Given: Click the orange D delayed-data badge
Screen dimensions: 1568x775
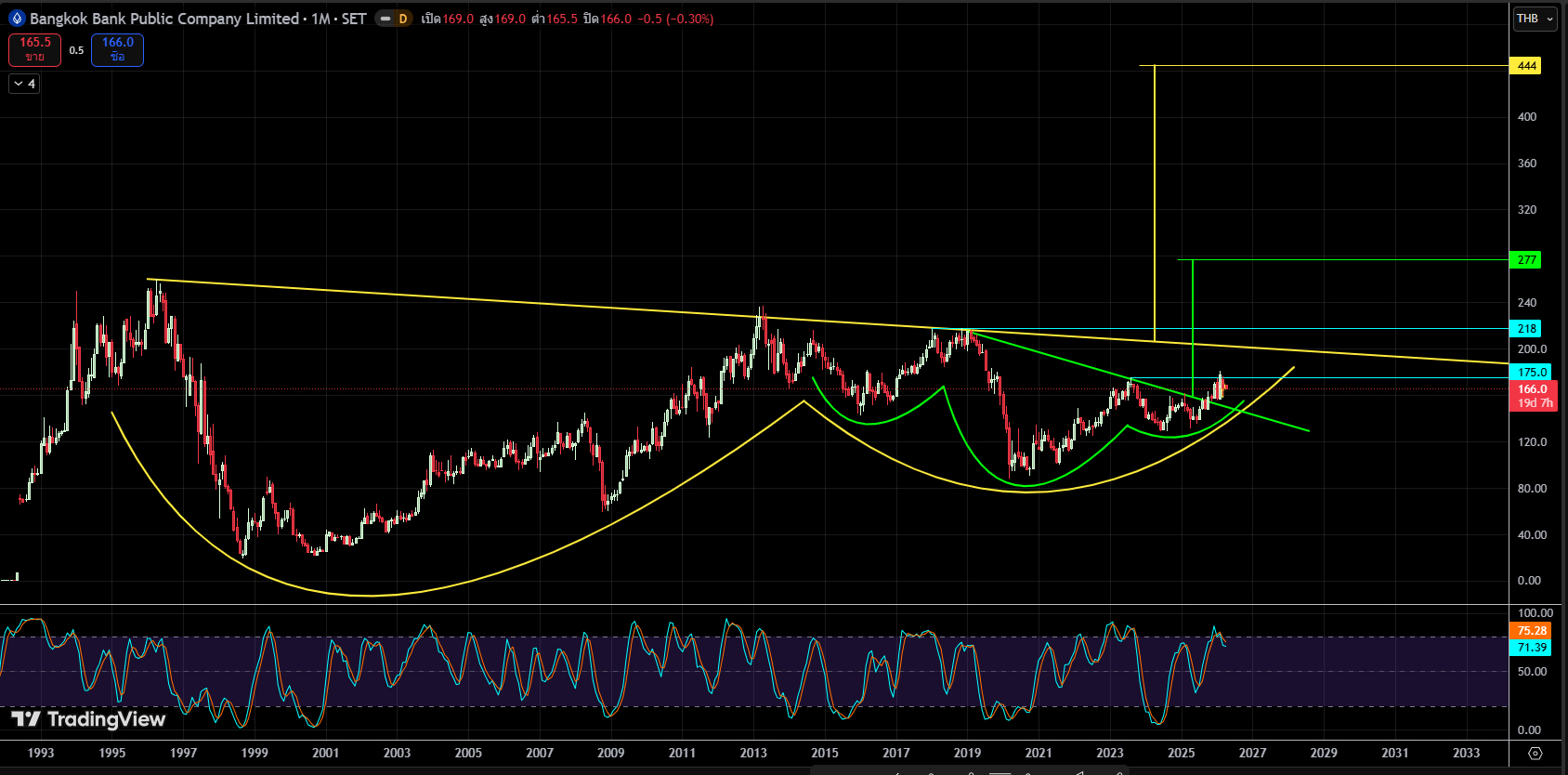Looking at the screenshot, I should tap(403, 19).
